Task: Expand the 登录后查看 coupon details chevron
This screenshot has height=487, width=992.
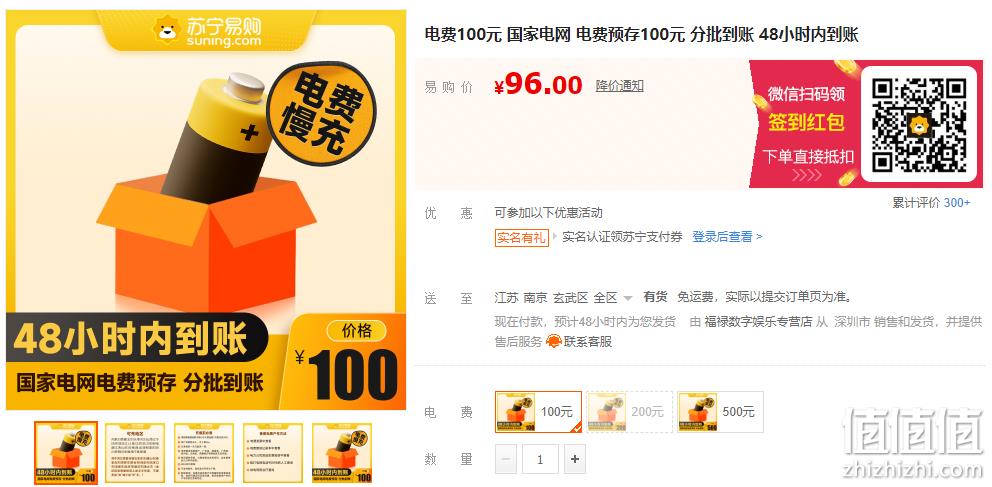Action: click(759, 237)
